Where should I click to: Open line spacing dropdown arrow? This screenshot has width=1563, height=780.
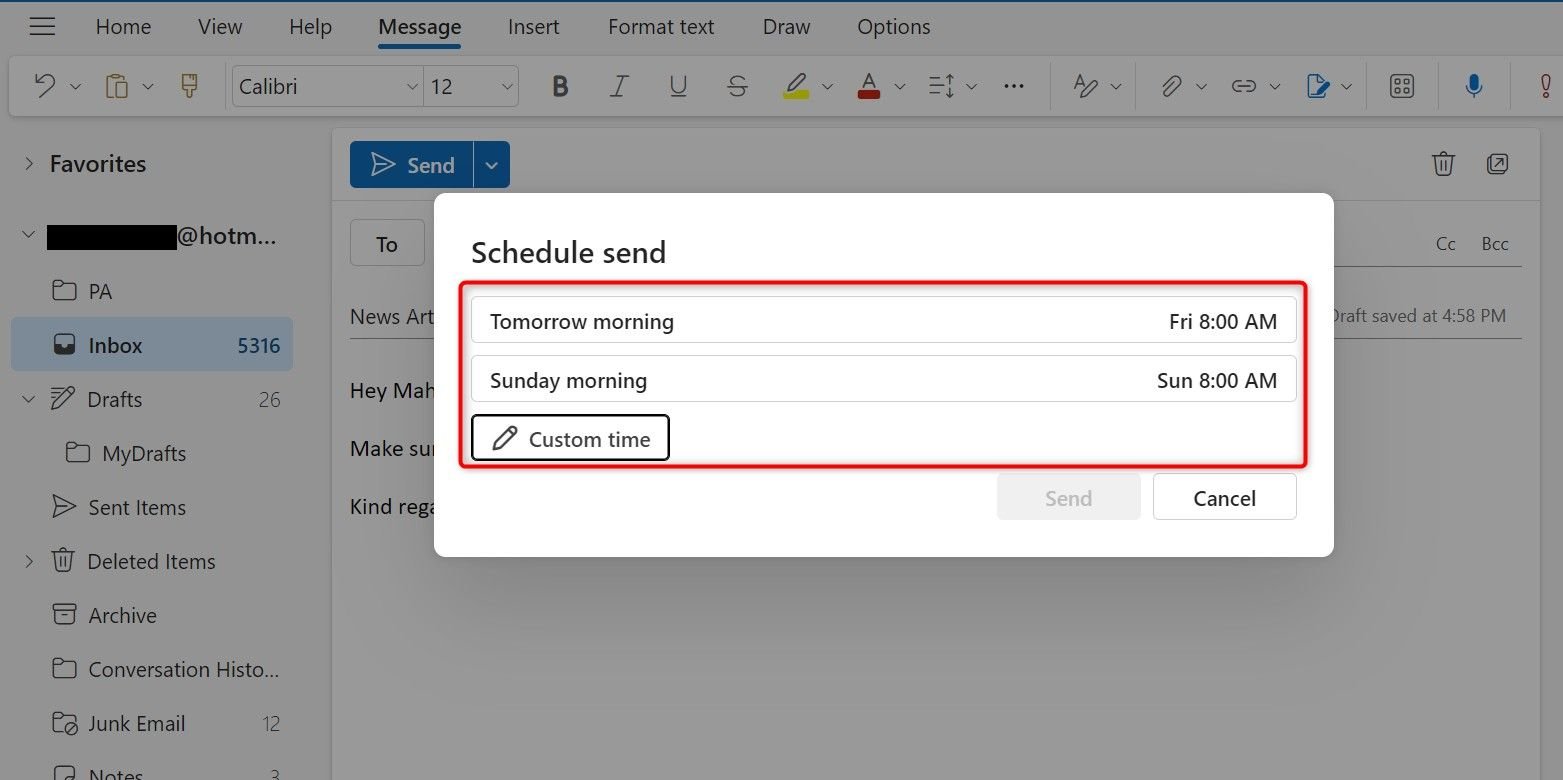(971, 87)
